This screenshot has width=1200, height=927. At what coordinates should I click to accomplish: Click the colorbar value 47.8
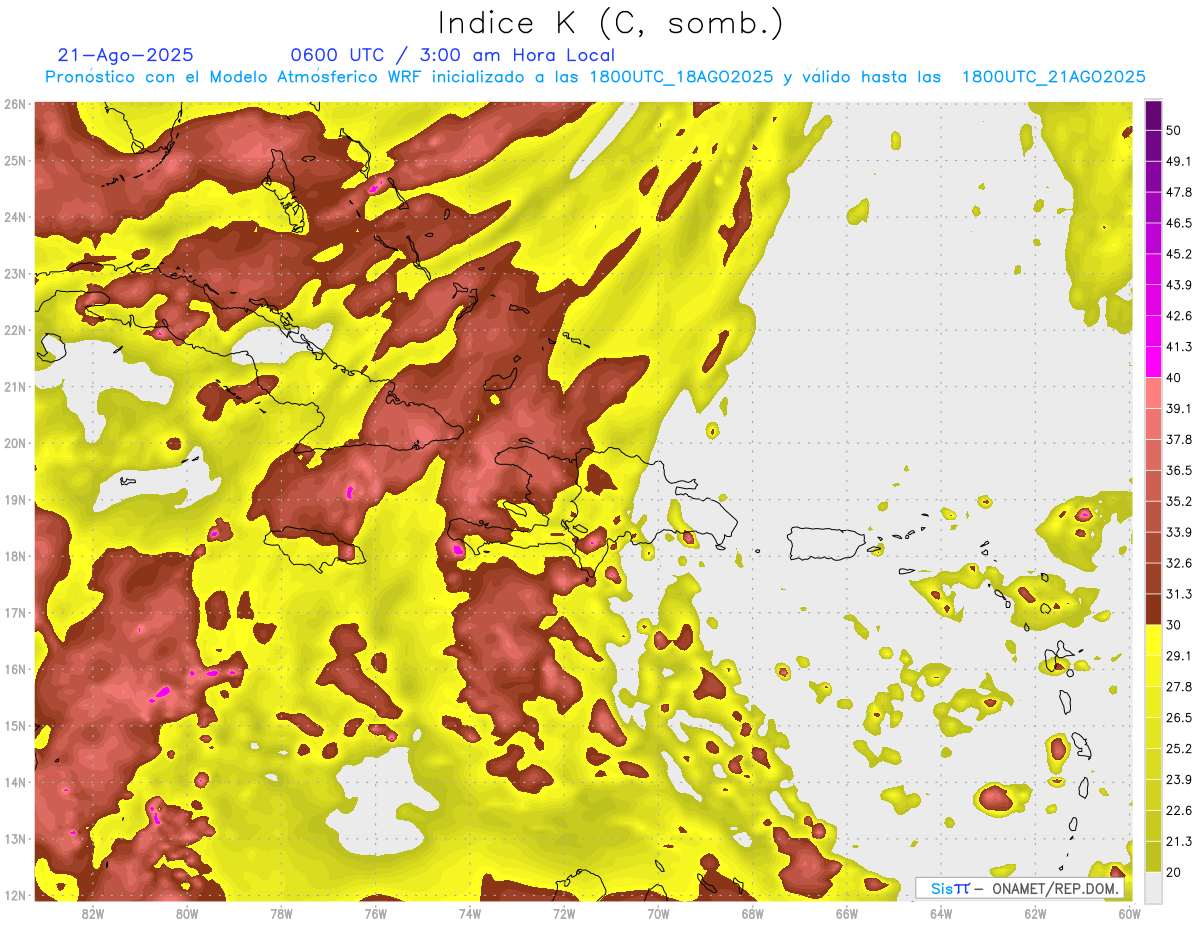coord(1180,192)
